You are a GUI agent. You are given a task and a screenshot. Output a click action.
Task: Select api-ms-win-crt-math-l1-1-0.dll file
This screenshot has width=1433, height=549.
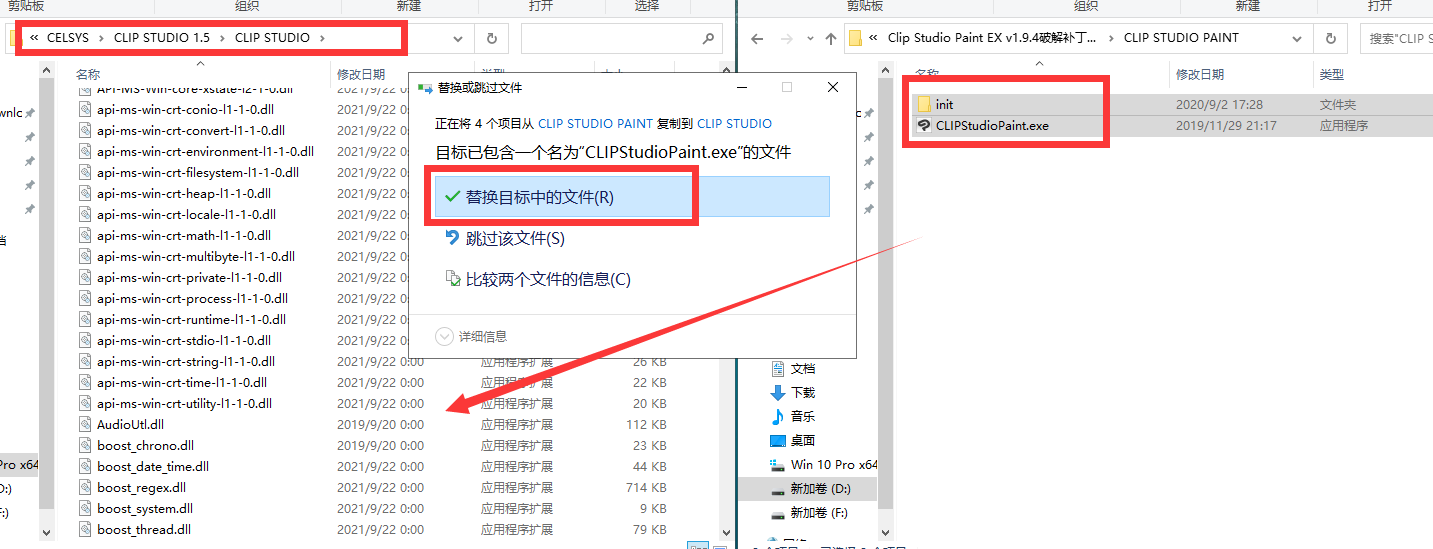[184, 235]
